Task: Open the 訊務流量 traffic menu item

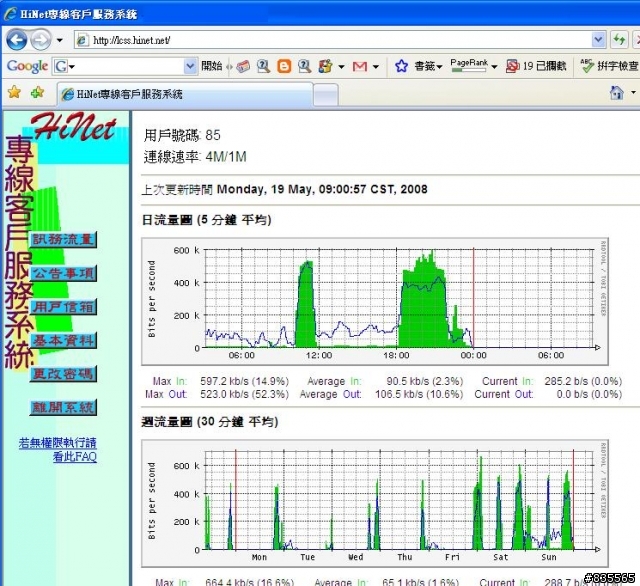Action: point(63,239)
